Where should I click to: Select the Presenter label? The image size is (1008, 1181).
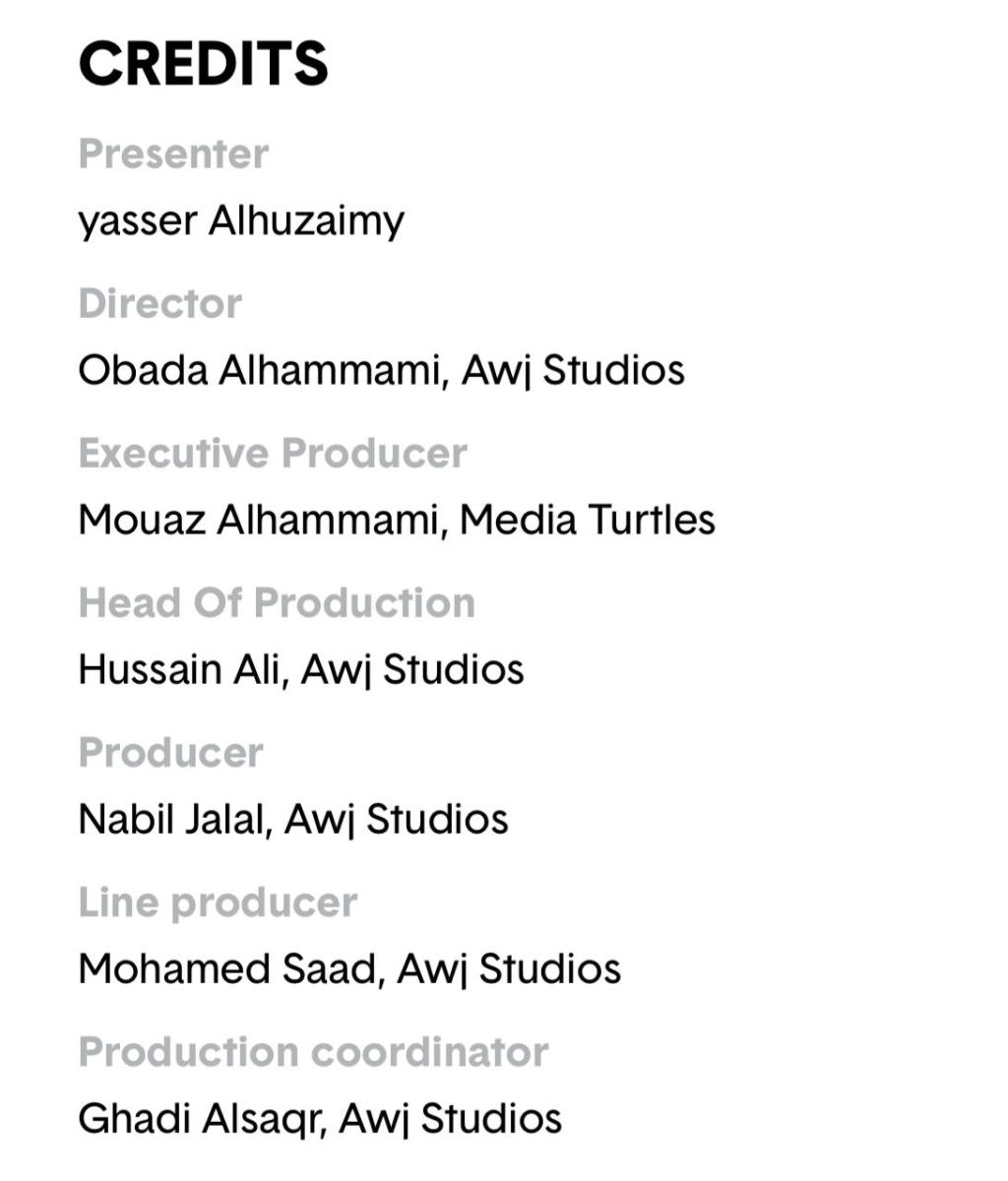[x=173, y=154]
